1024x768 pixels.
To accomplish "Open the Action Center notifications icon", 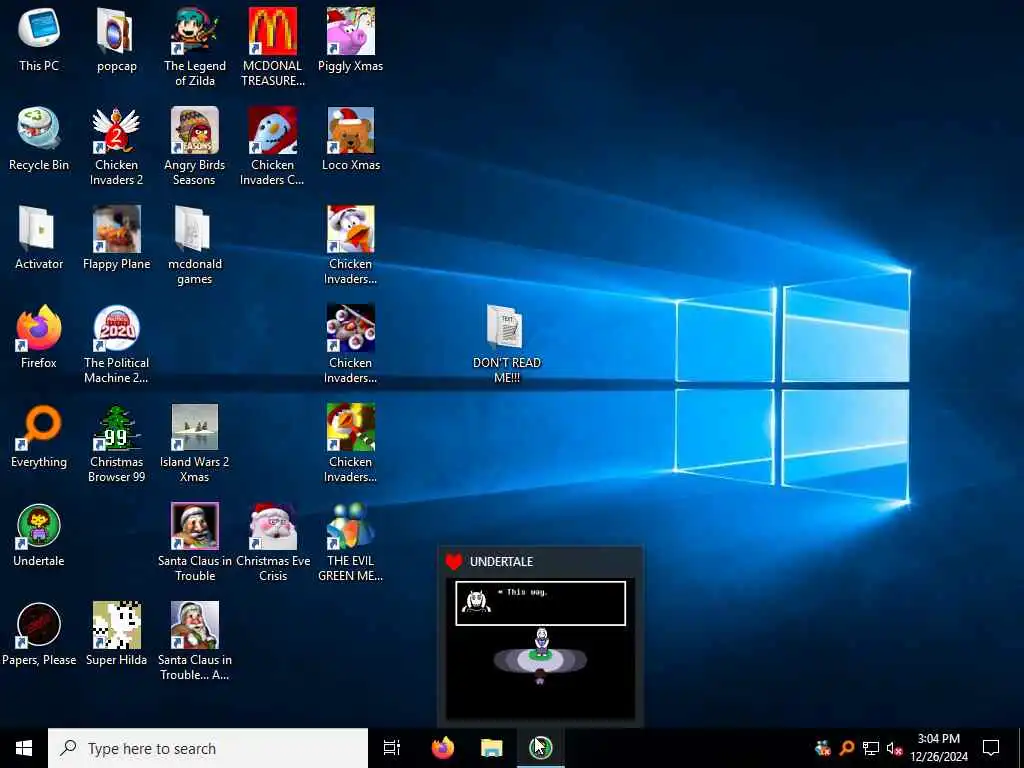I will point(991,748).
